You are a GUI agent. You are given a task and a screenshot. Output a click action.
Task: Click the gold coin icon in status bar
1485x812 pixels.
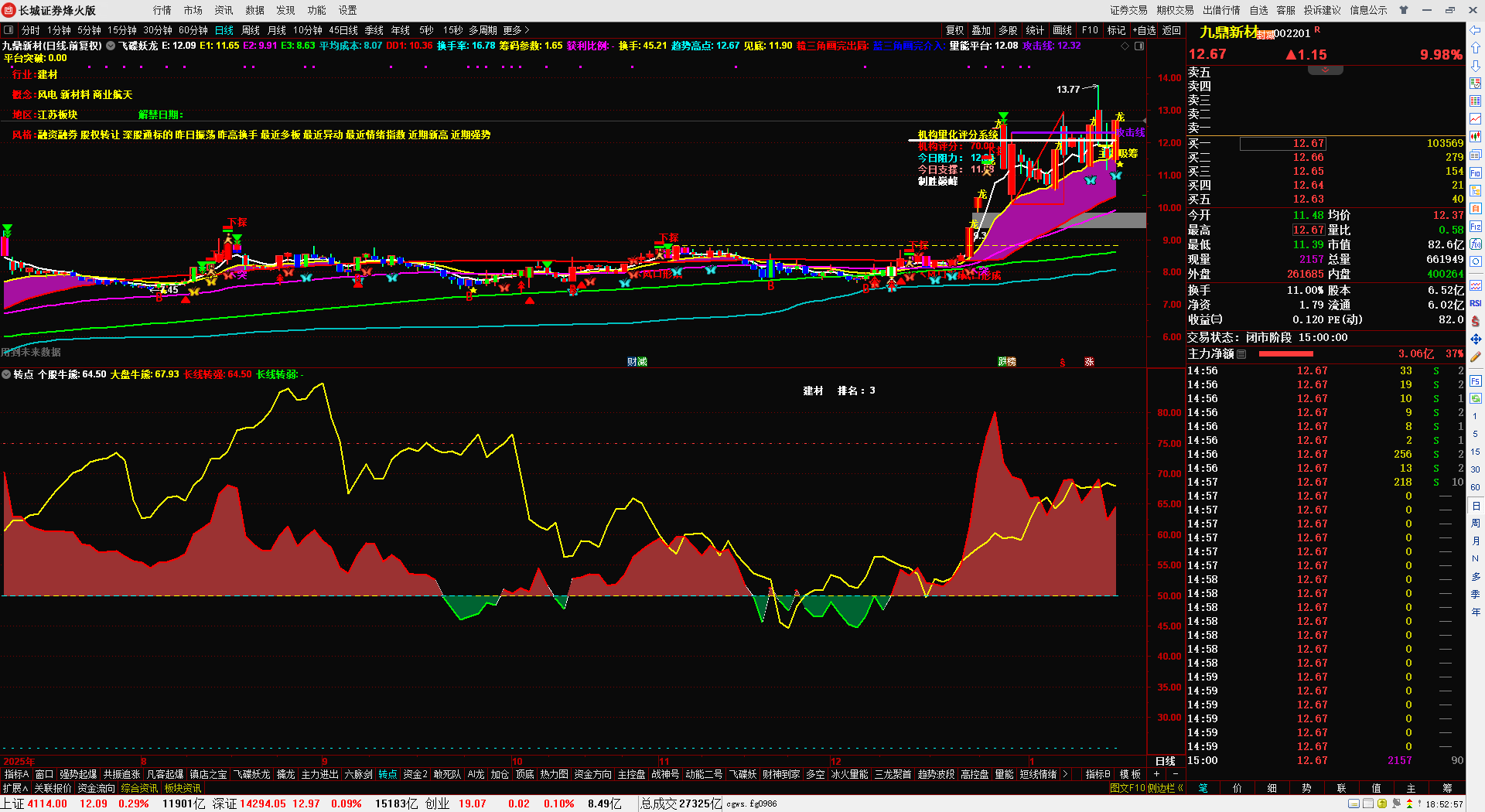tap(1382, 804)
